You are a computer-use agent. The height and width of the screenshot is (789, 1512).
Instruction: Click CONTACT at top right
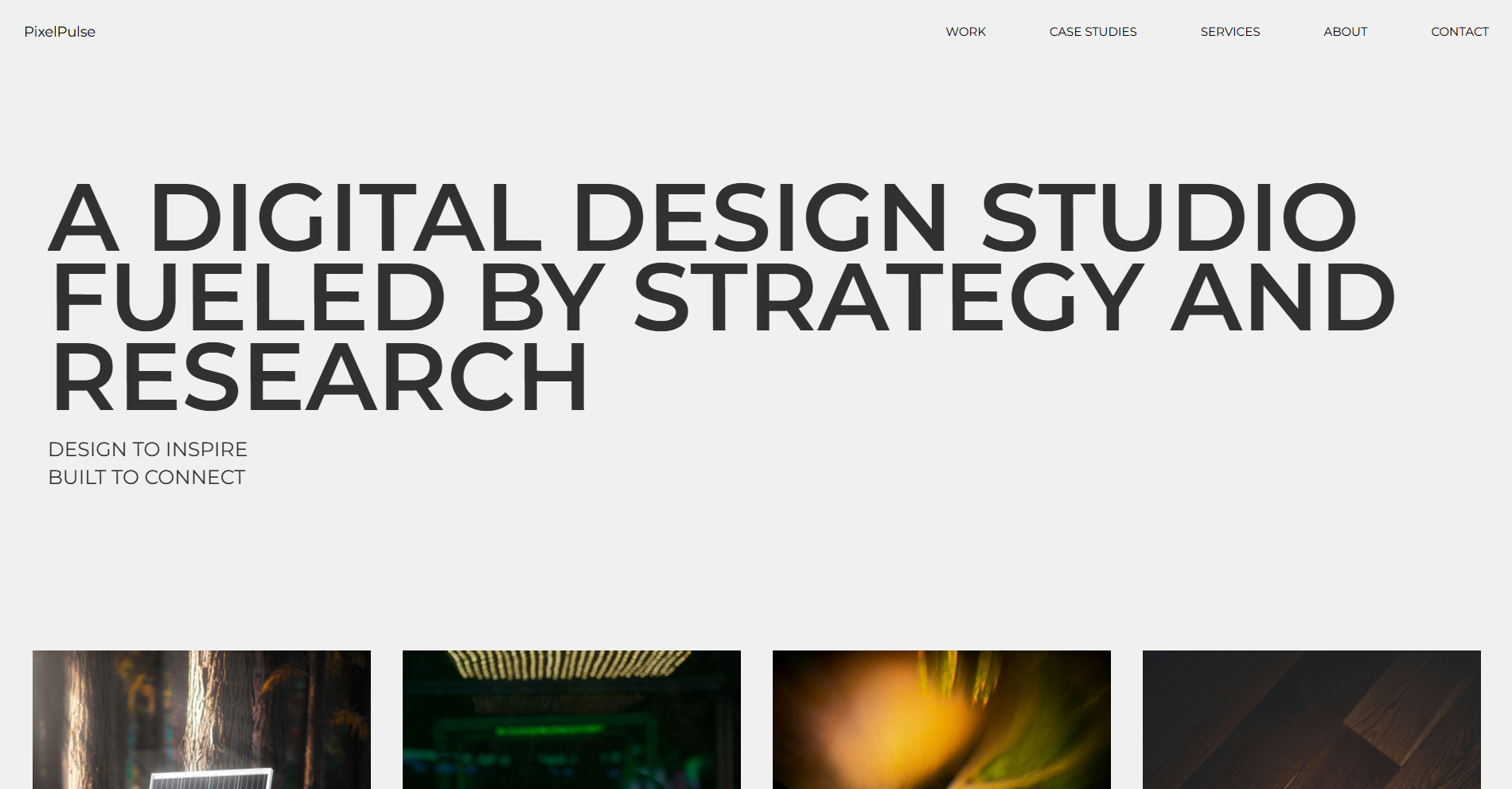(x=1459, y=32)
